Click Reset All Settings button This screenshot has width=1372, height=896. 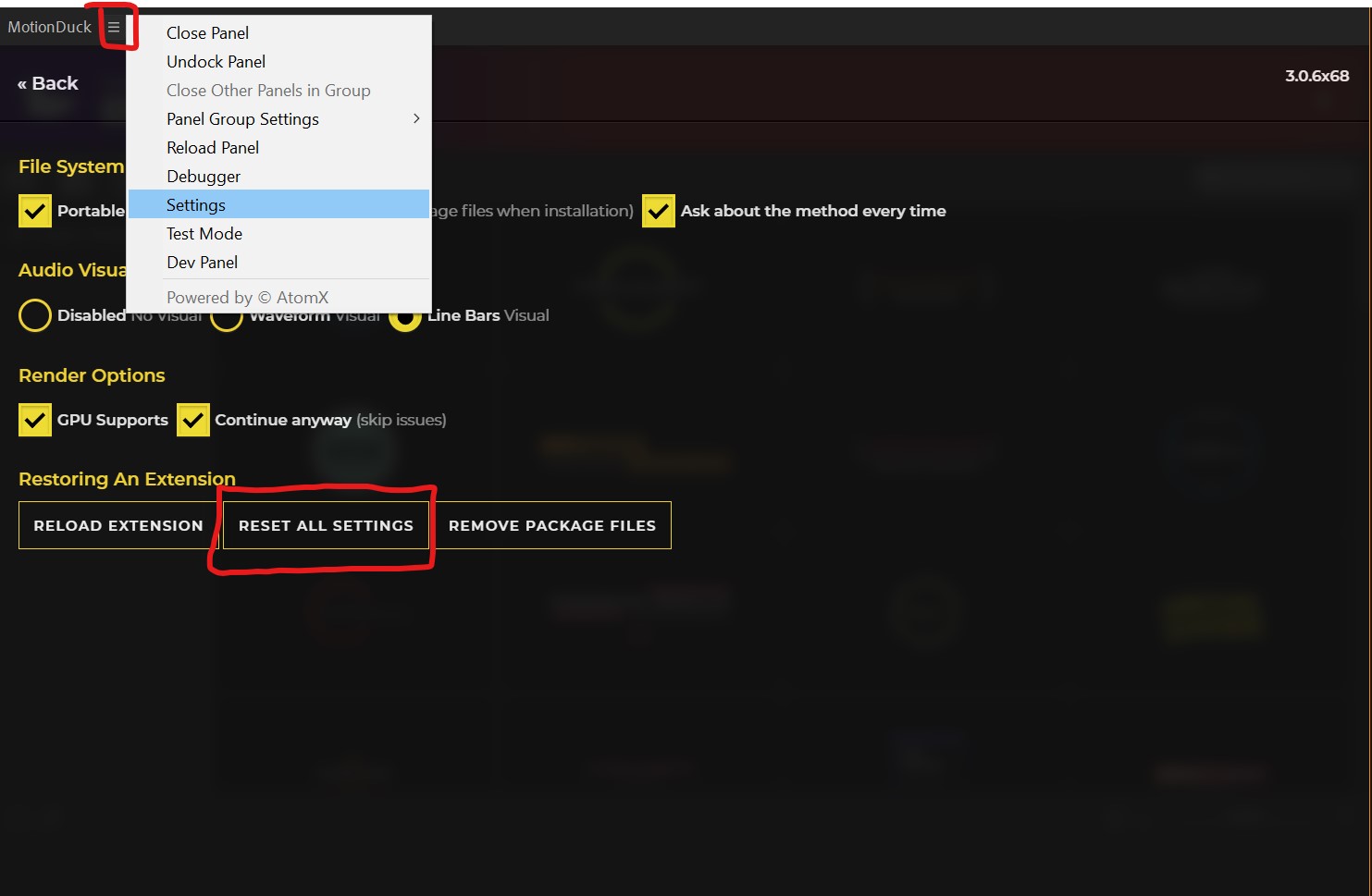[326, 525]
